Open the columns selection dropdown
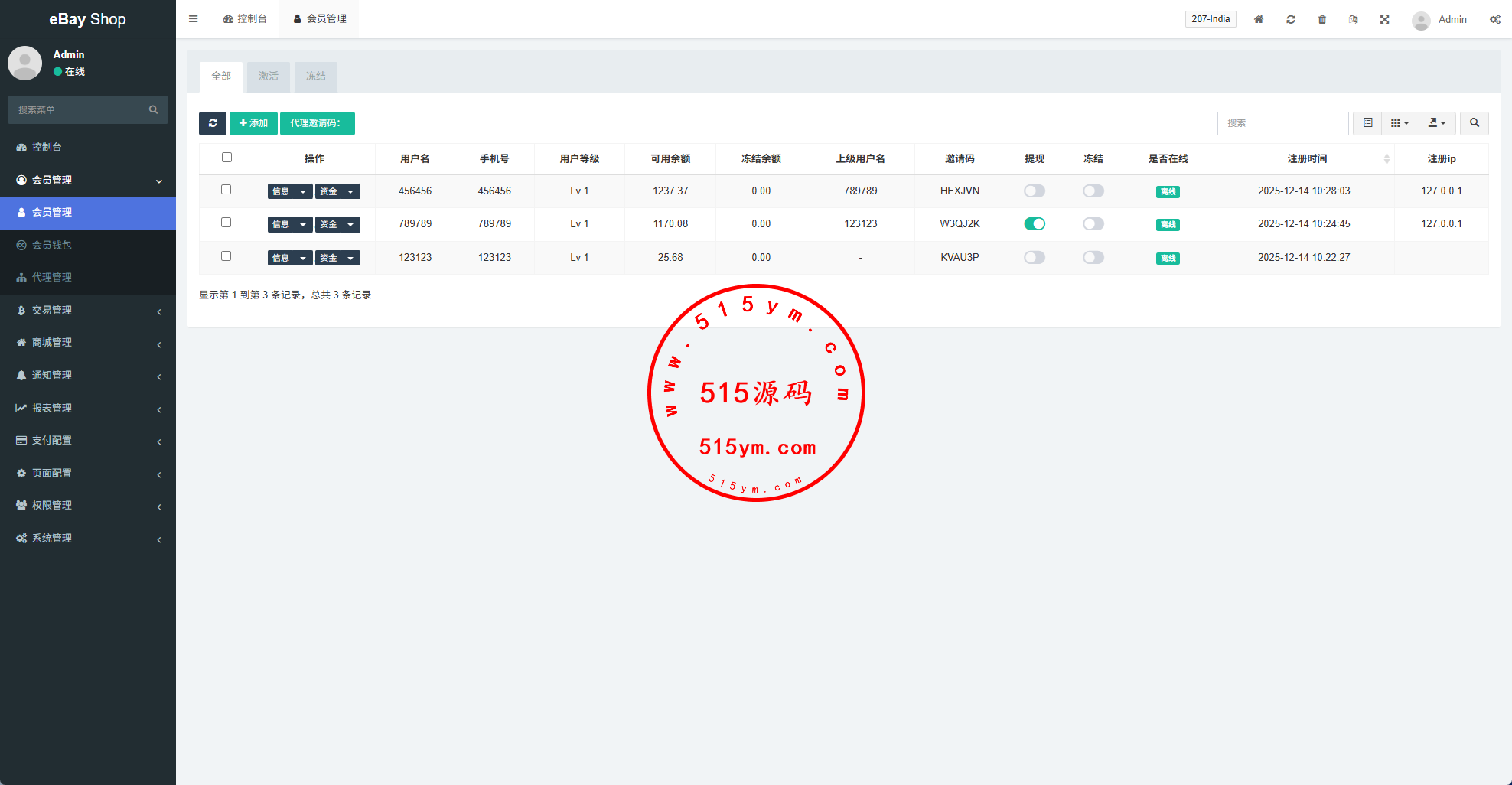Screen dimensions: 1512x785 [x=1400, y=123]
